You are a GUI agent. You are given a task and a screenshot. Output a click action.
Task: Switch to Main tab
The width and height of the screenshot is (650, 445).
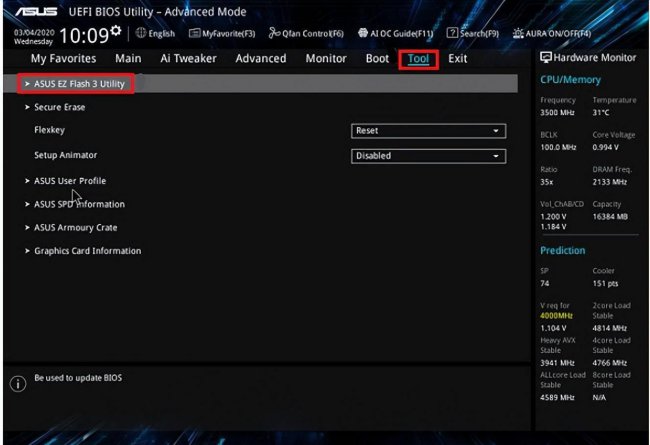[128, 58]
